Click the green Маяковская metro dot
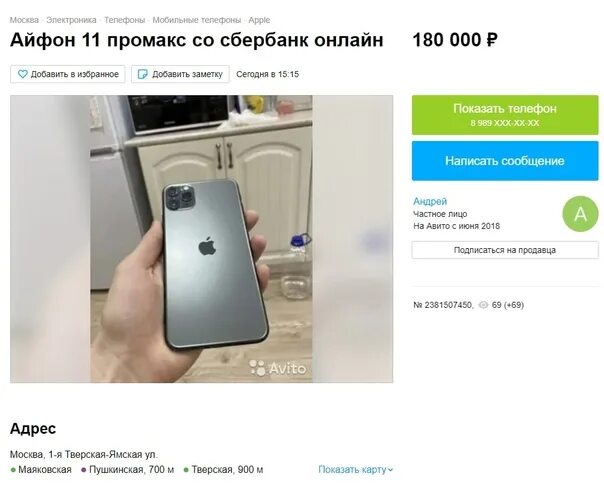The image size is (604, 497). 13,470
